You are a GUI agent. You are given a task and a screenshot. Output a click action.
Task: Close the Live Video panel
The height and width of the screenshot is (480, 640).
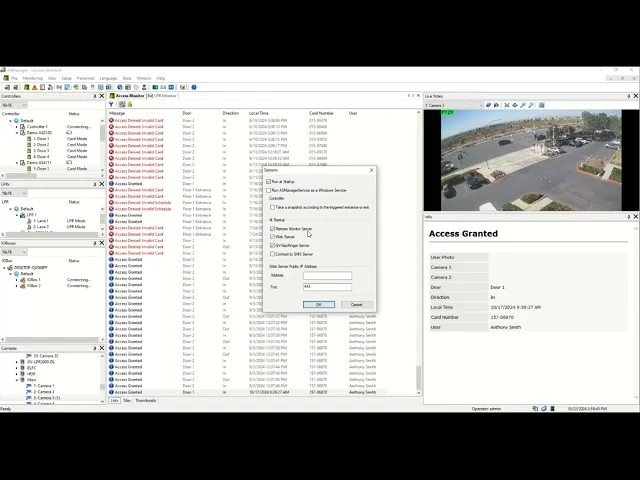636,96
